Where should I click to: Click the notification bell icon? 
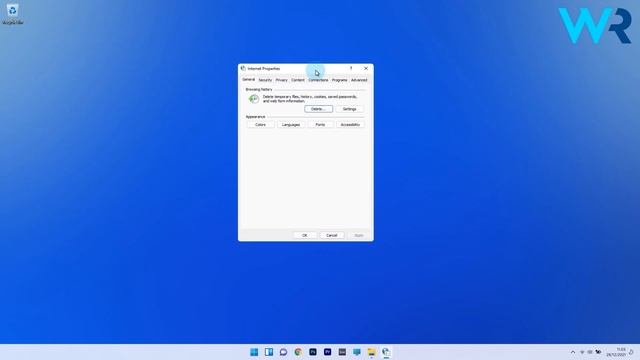click(x=631, y=352)
